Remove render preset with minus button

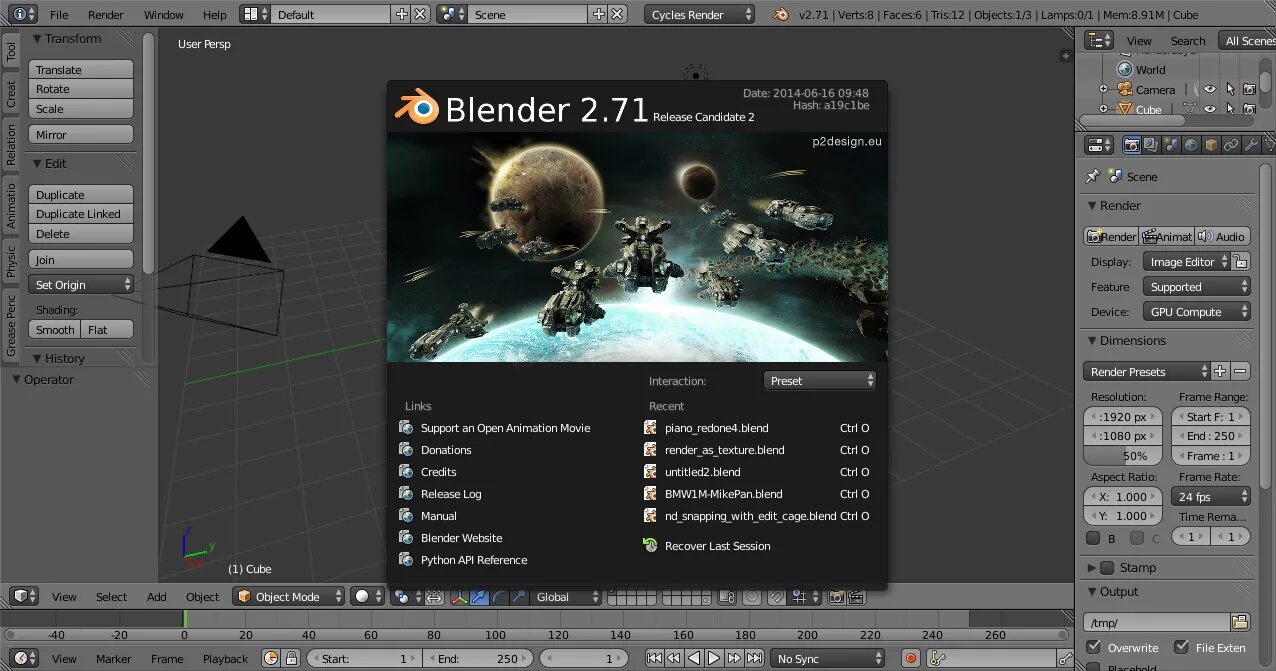[x=1240, y=371]
